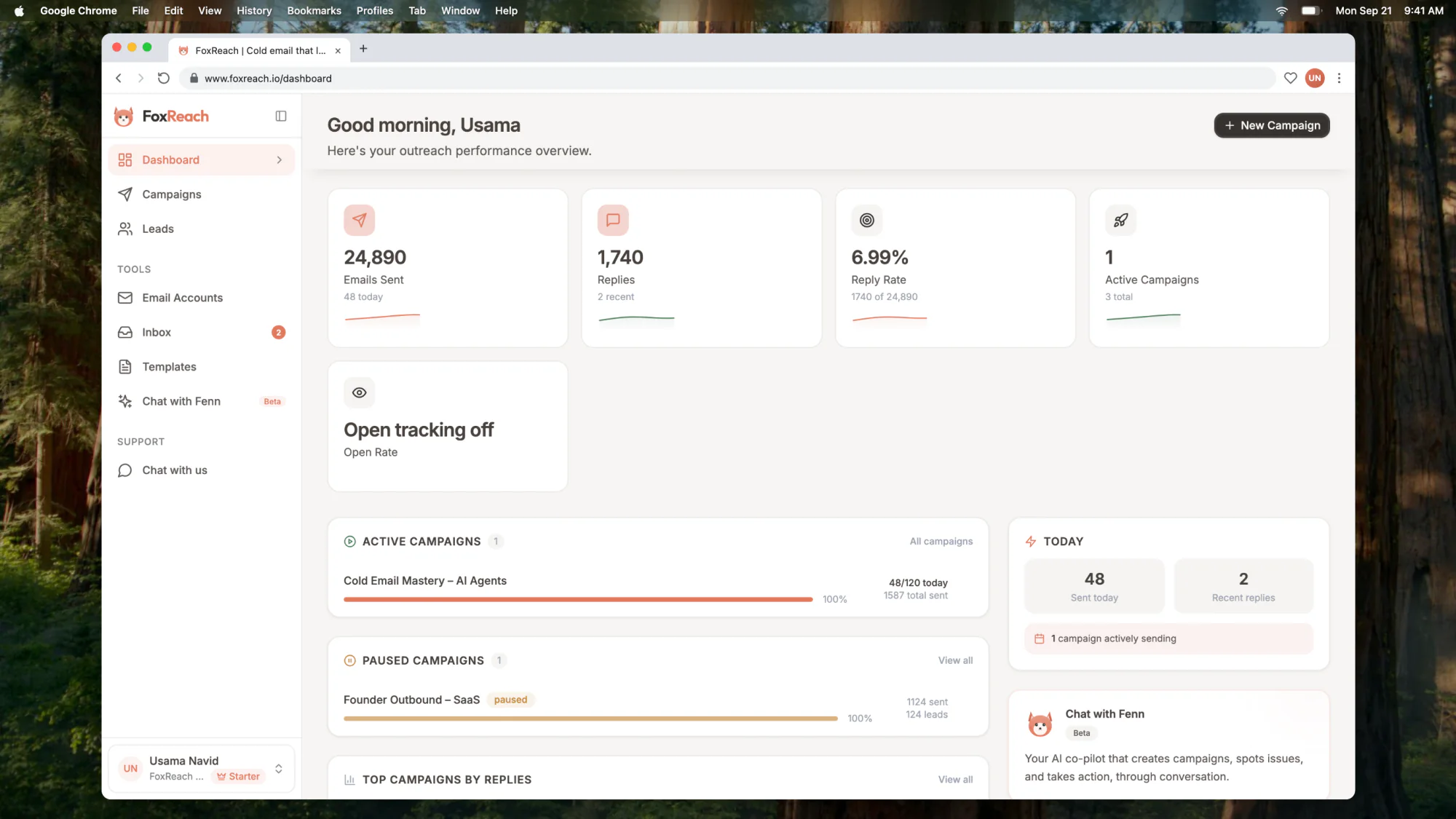Click the Fenn fox avatar in chat card

pyautogui.click(x=1040, y=724)
